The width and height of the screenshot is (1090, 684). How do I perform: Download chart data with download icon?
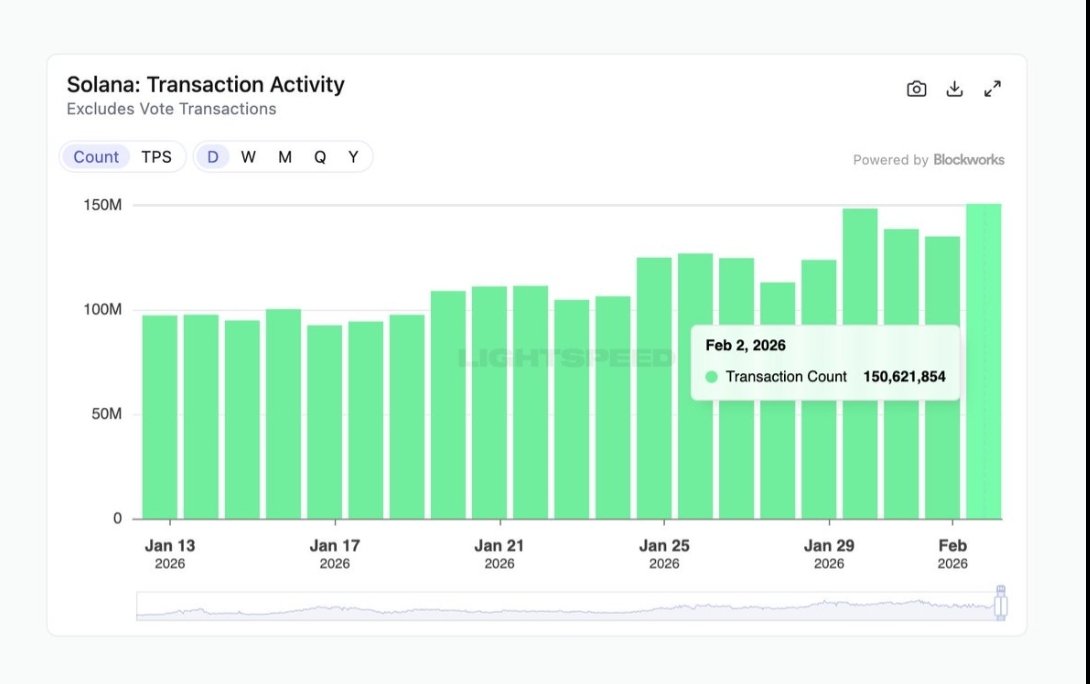[x=954, y=89]
